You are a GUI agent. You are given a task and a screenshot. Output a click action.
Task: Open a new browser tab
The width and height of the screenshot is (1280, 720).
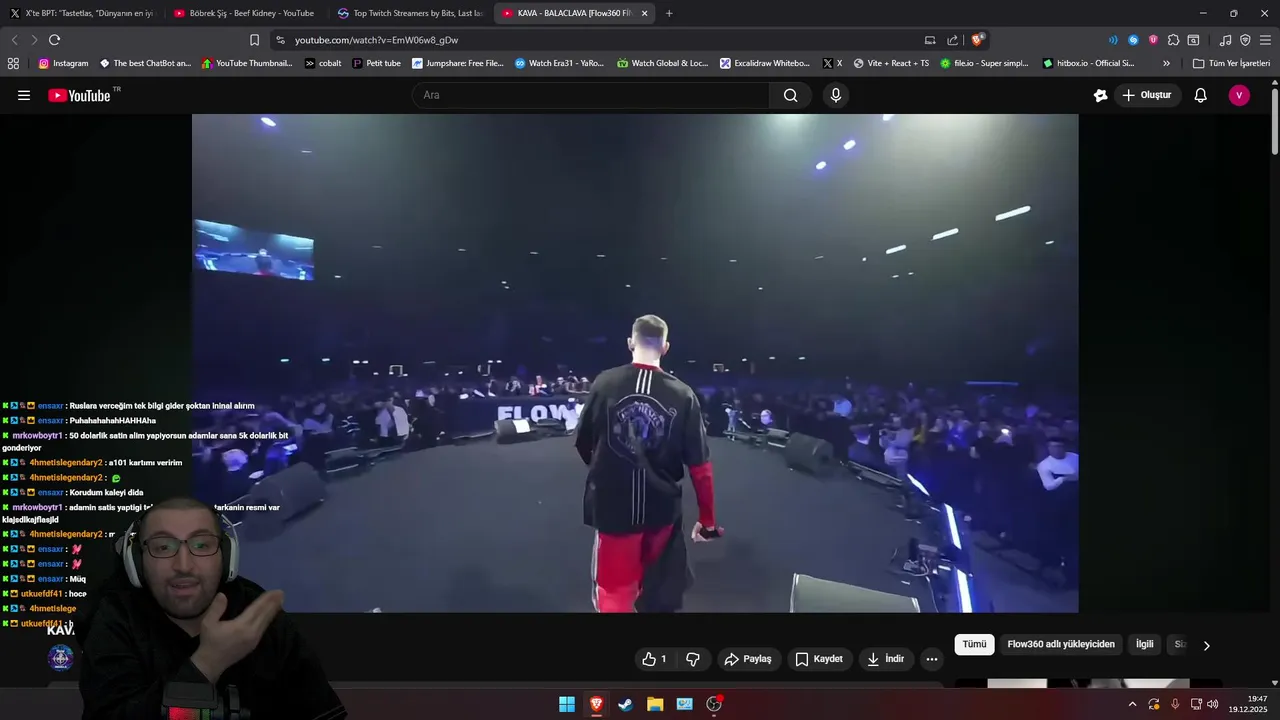point(669,13)
